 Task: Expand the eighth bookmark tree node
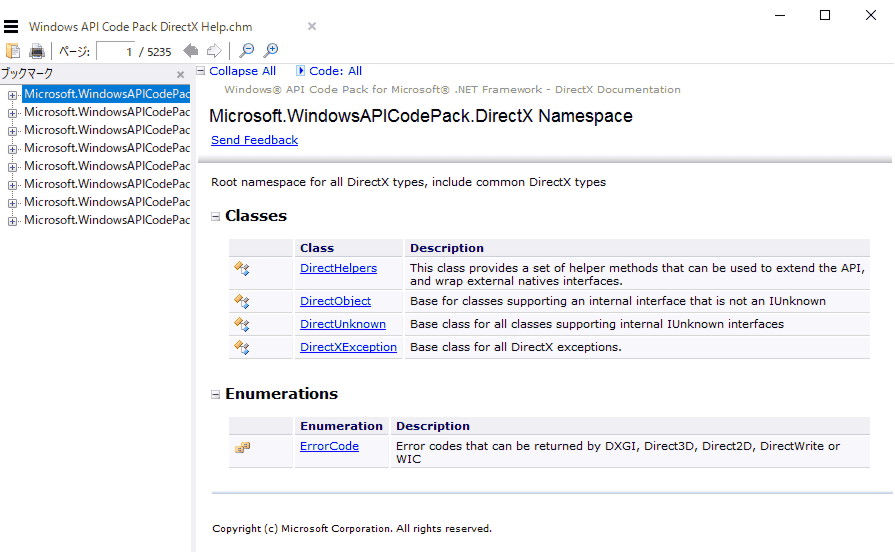click(12, 221)
